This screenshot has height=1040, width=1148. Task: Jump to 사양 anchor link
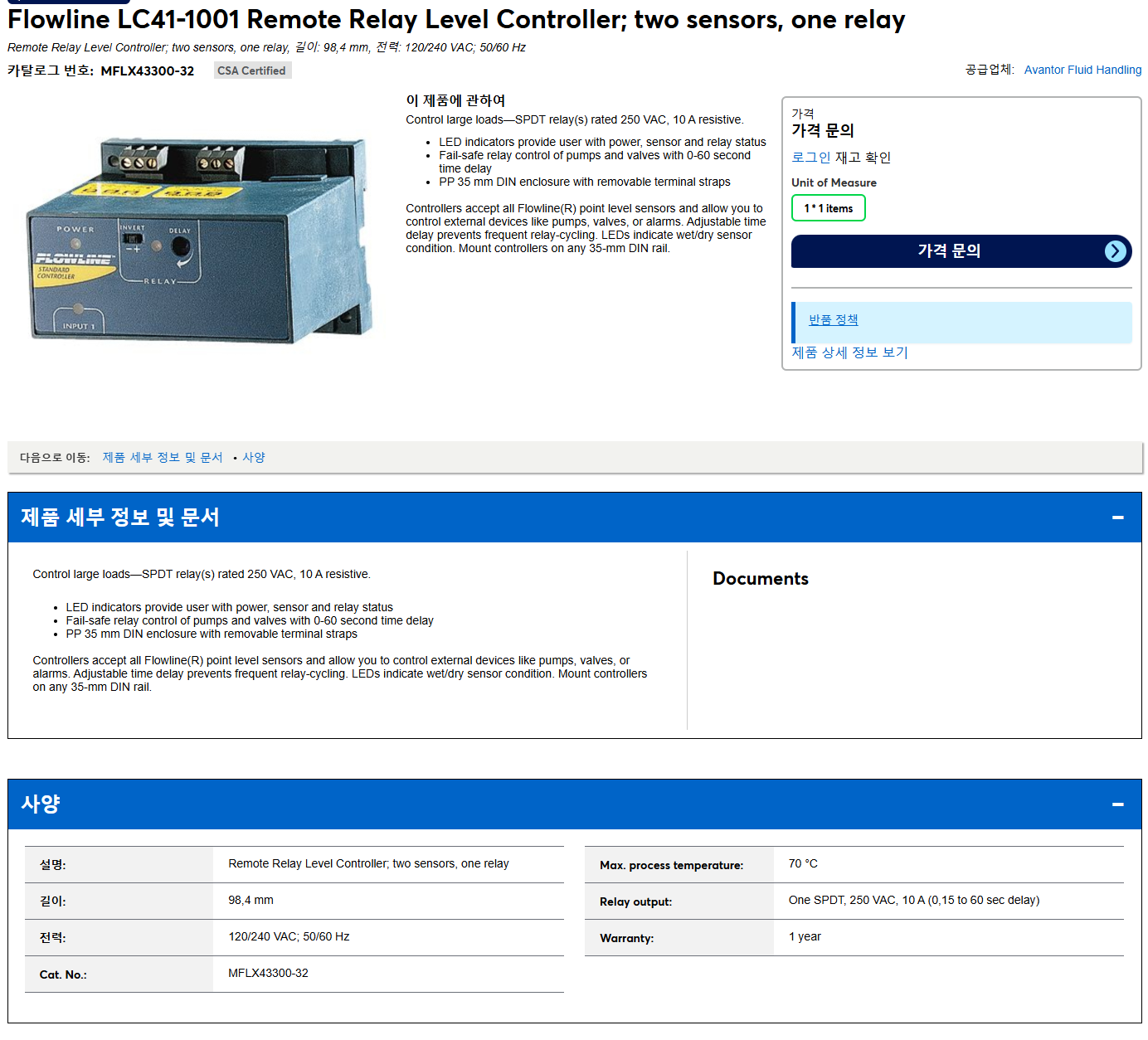(254, 458)
